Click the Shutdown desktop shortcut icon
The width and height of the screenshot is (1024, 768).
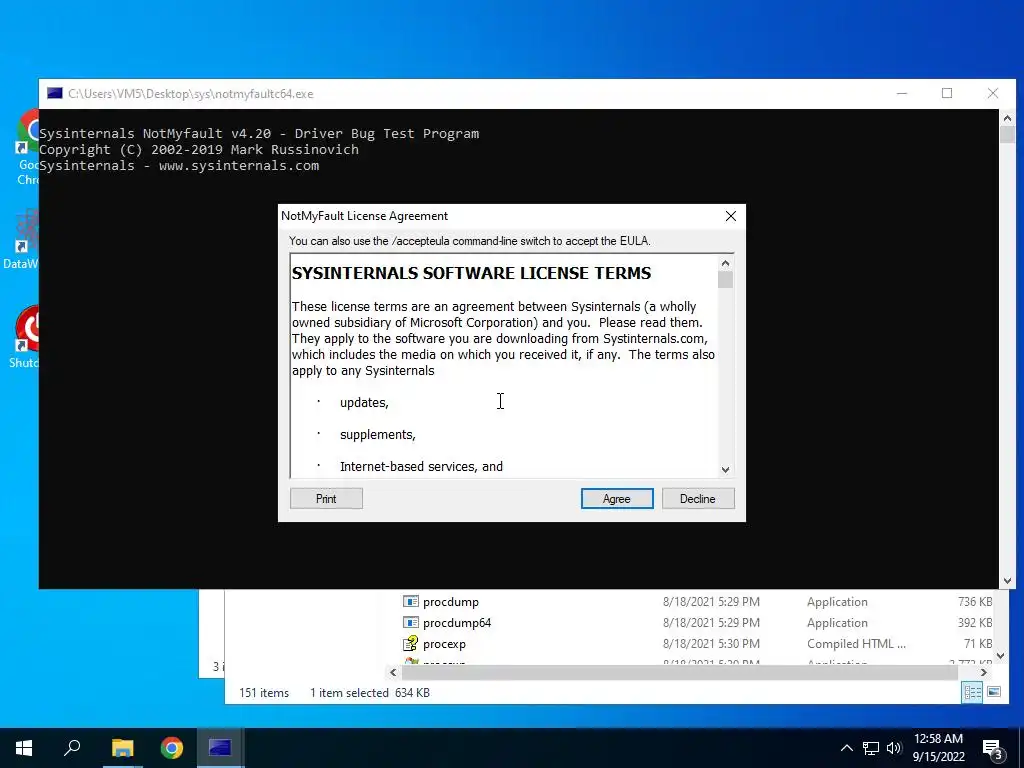pyautogui.click(x=24, y=337)
